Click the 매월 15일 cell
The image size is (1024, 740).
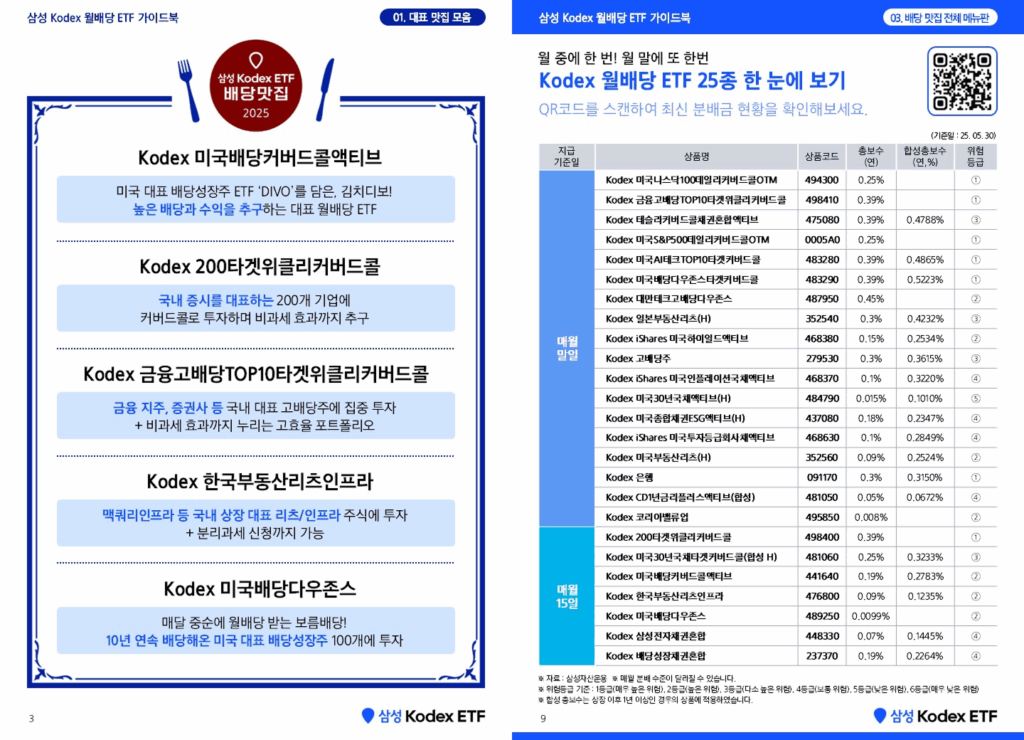pos(567,596)
